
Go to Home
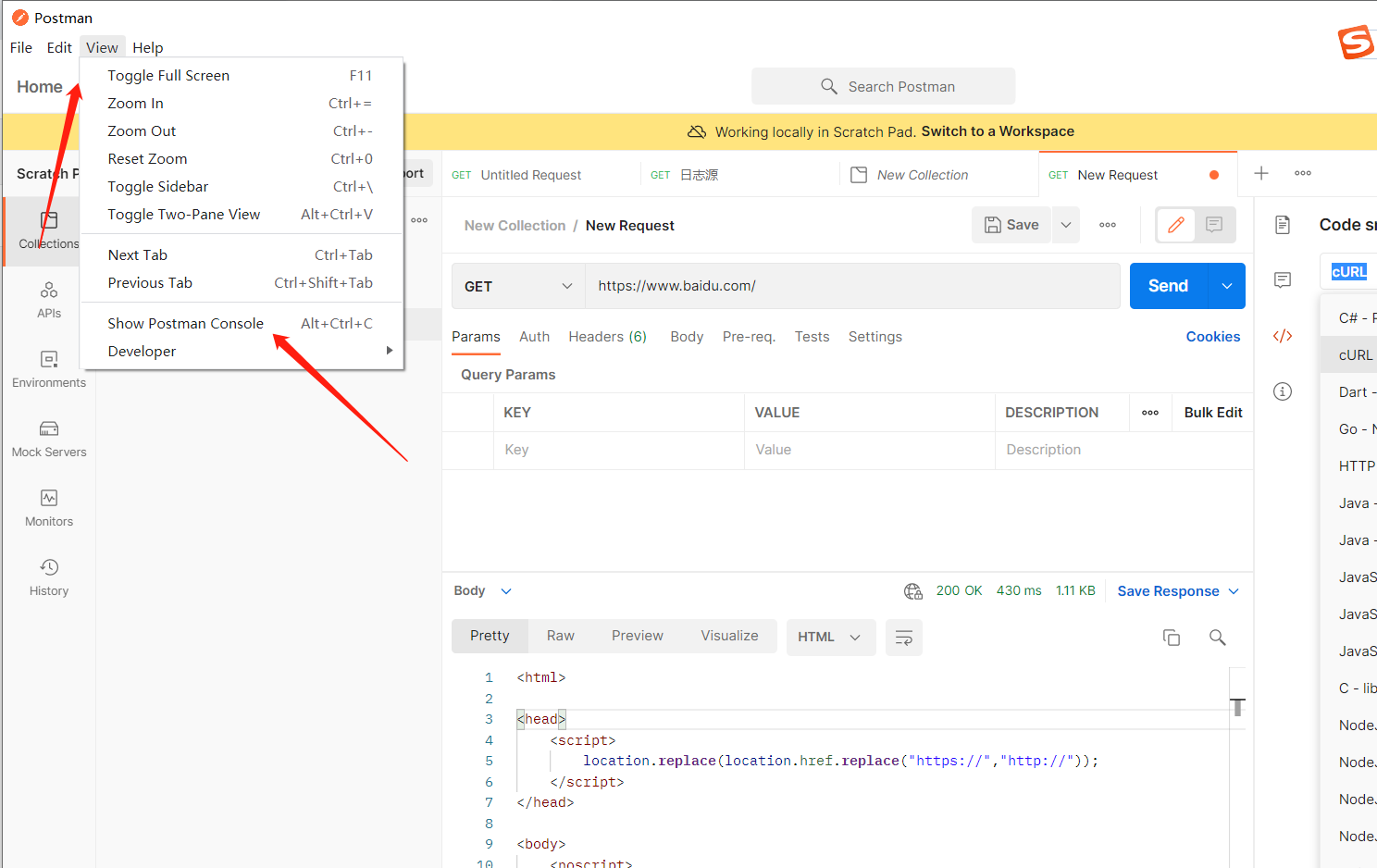(40, 87)
